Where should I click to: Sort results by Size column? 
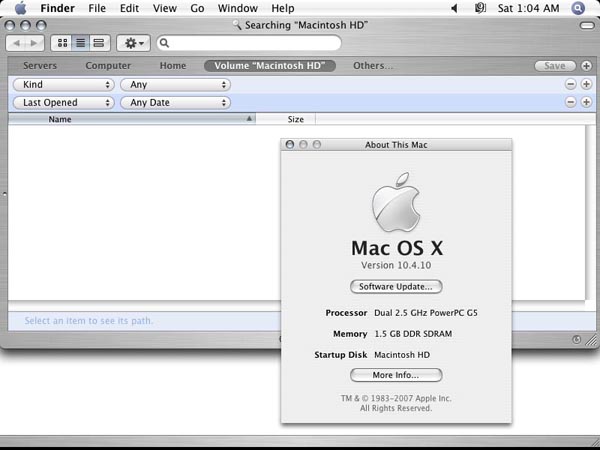285,119
